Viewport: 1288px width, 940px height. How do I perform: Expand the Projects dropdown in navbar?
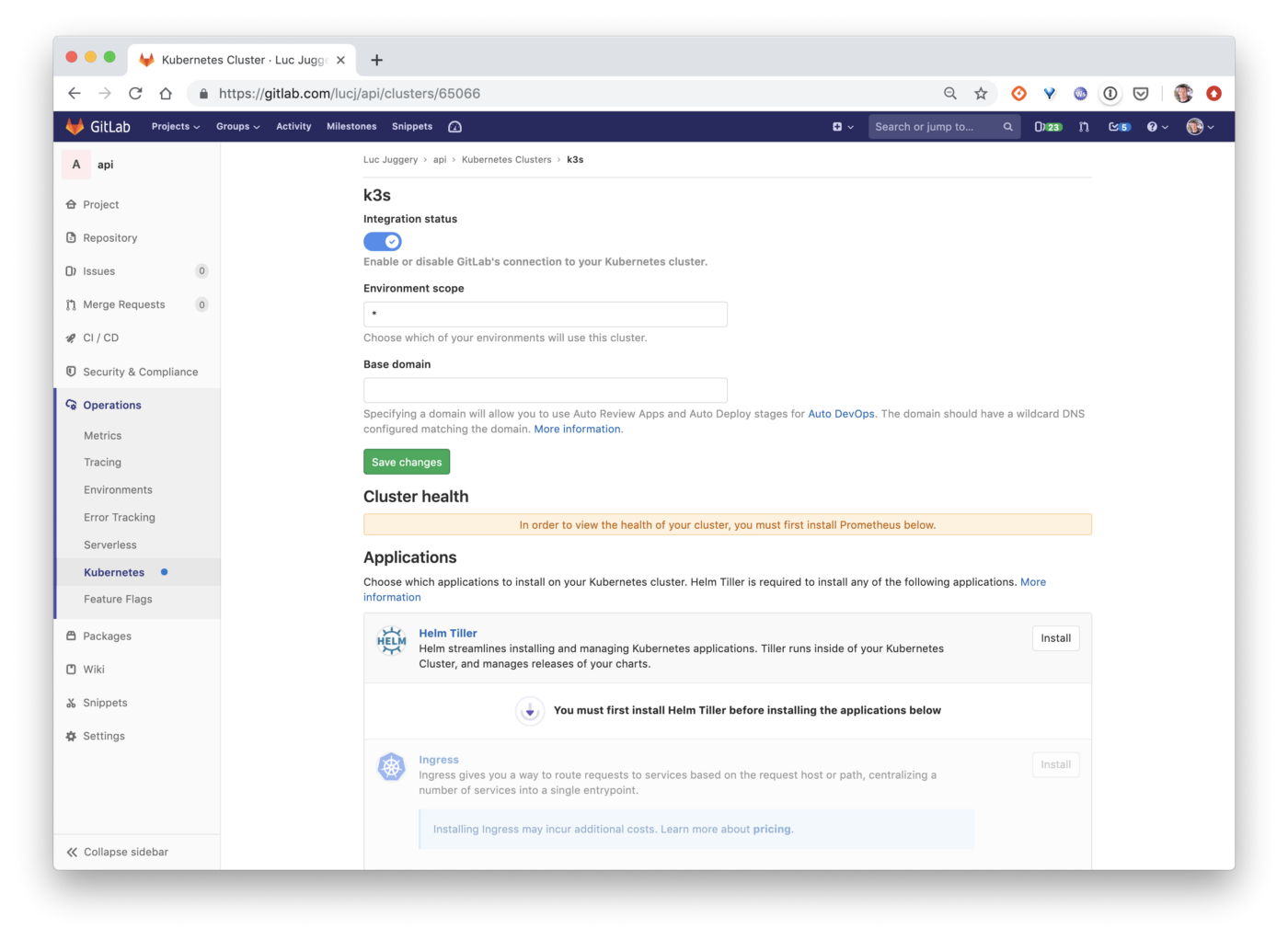click(x=176, y=127)
